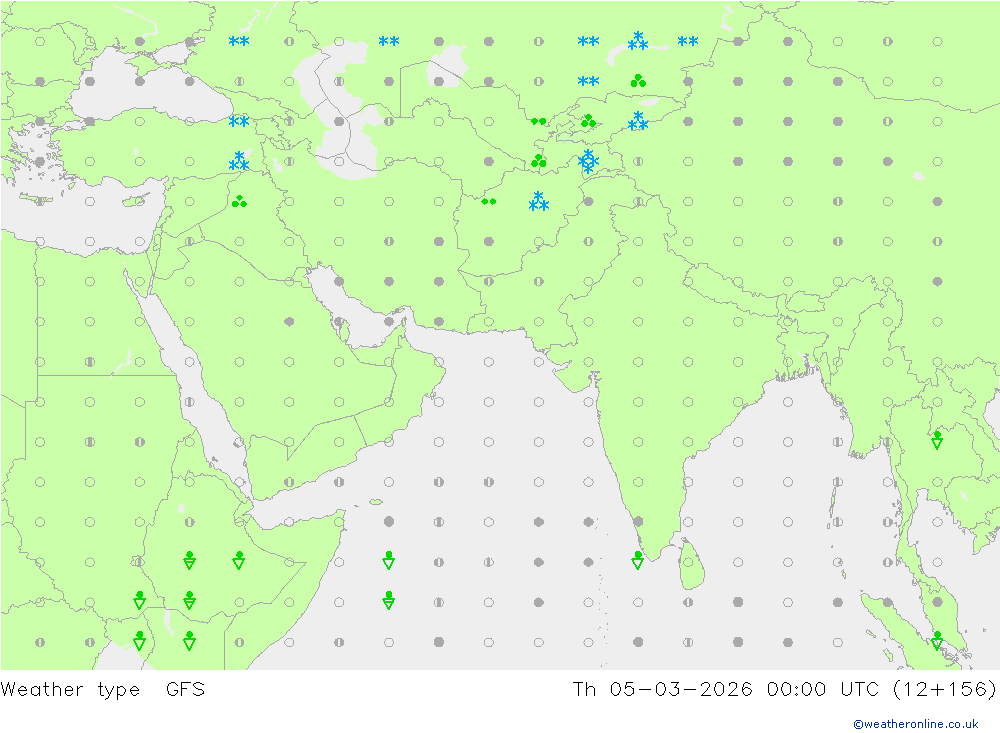Click the green shower symbol over Myanmar
The height and width of the screenshot is (733, 1000).
[937, 440]
